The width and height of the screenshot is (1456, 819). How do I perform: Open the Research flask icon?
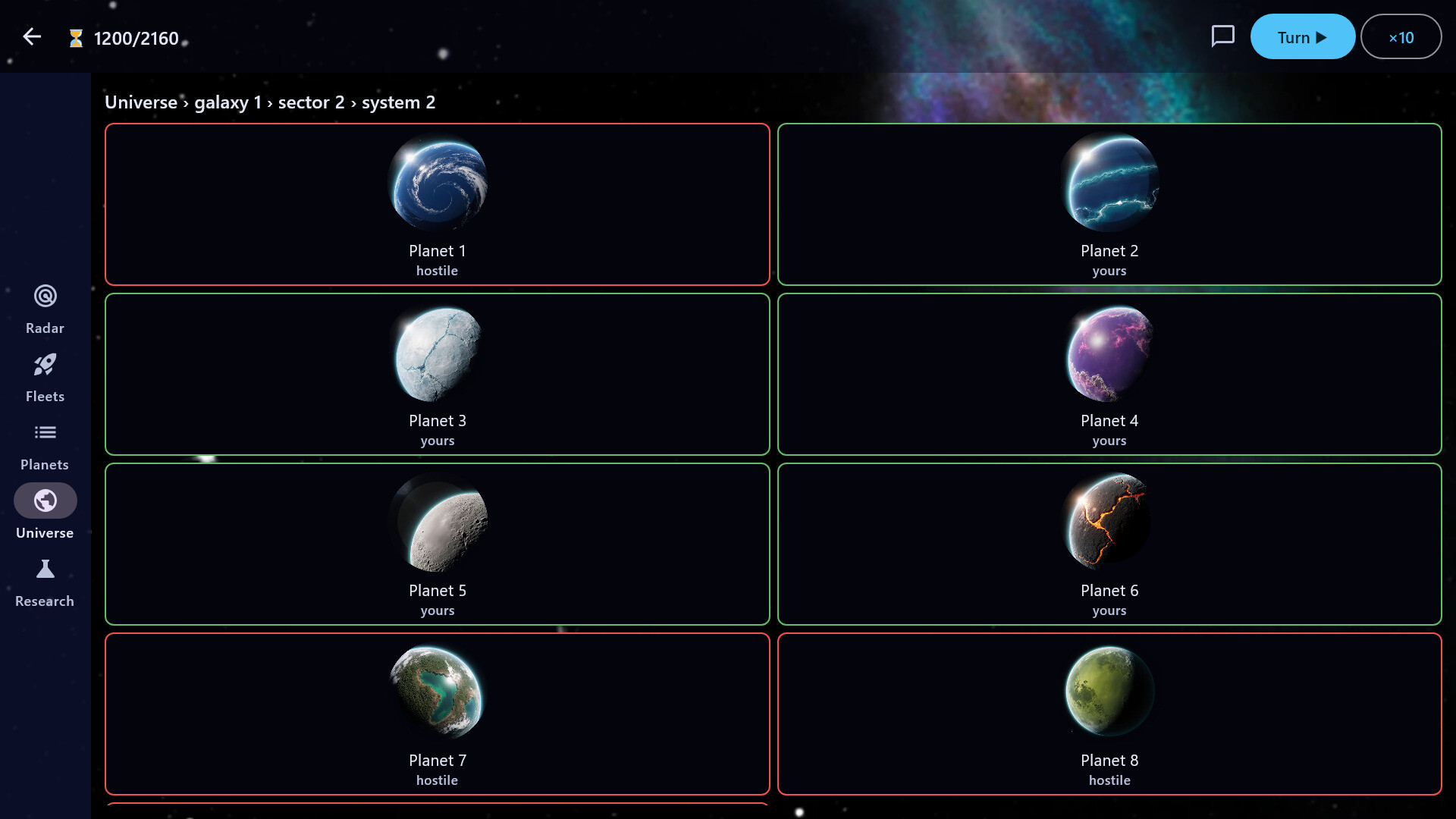45,569
